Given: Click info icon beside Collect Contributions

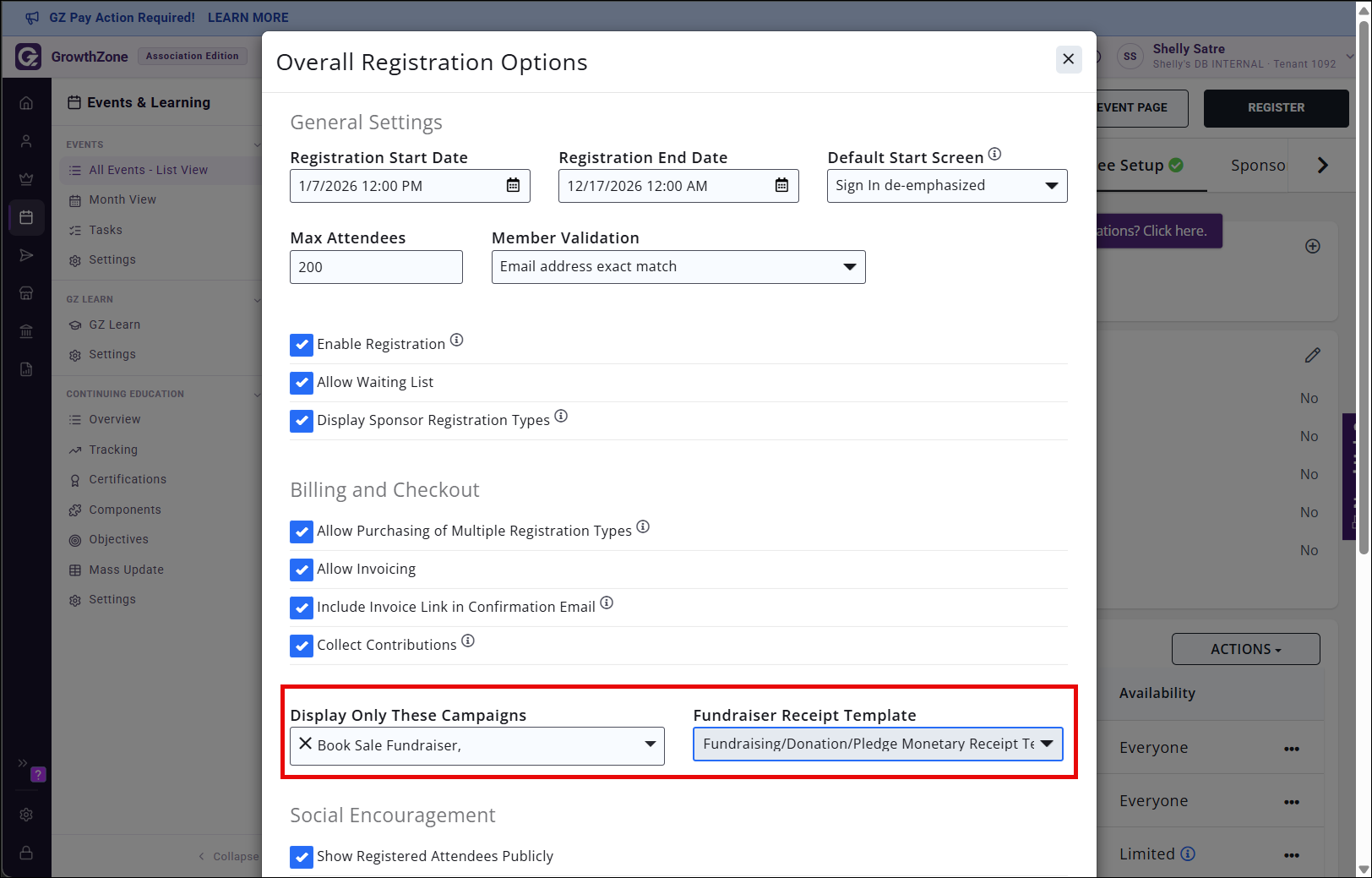Looking at the screenshot, I should 468,641.
